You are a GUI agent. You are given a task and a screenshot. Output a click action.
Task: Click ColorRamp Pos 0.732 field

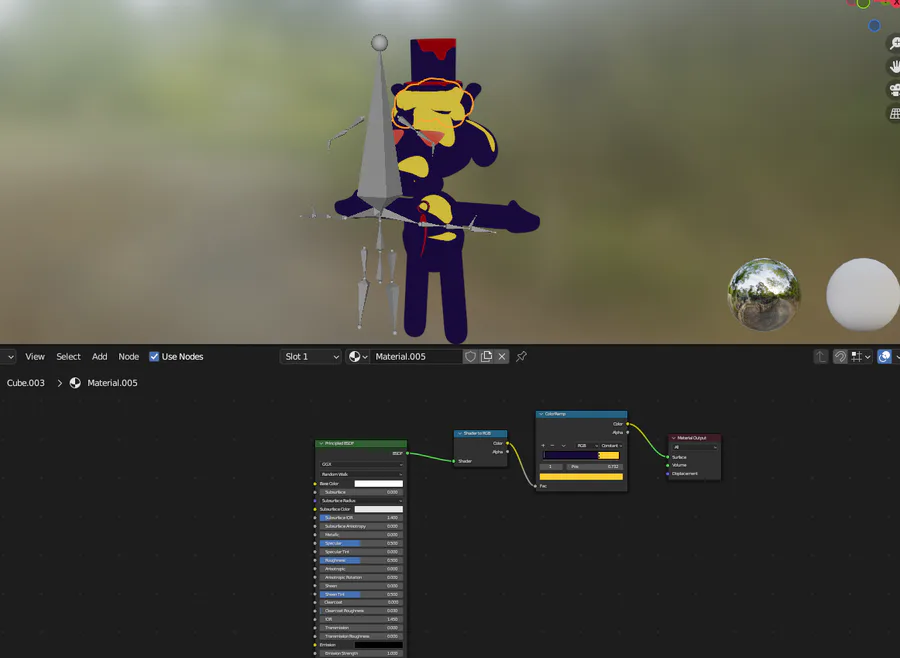(x=594, y=467)
